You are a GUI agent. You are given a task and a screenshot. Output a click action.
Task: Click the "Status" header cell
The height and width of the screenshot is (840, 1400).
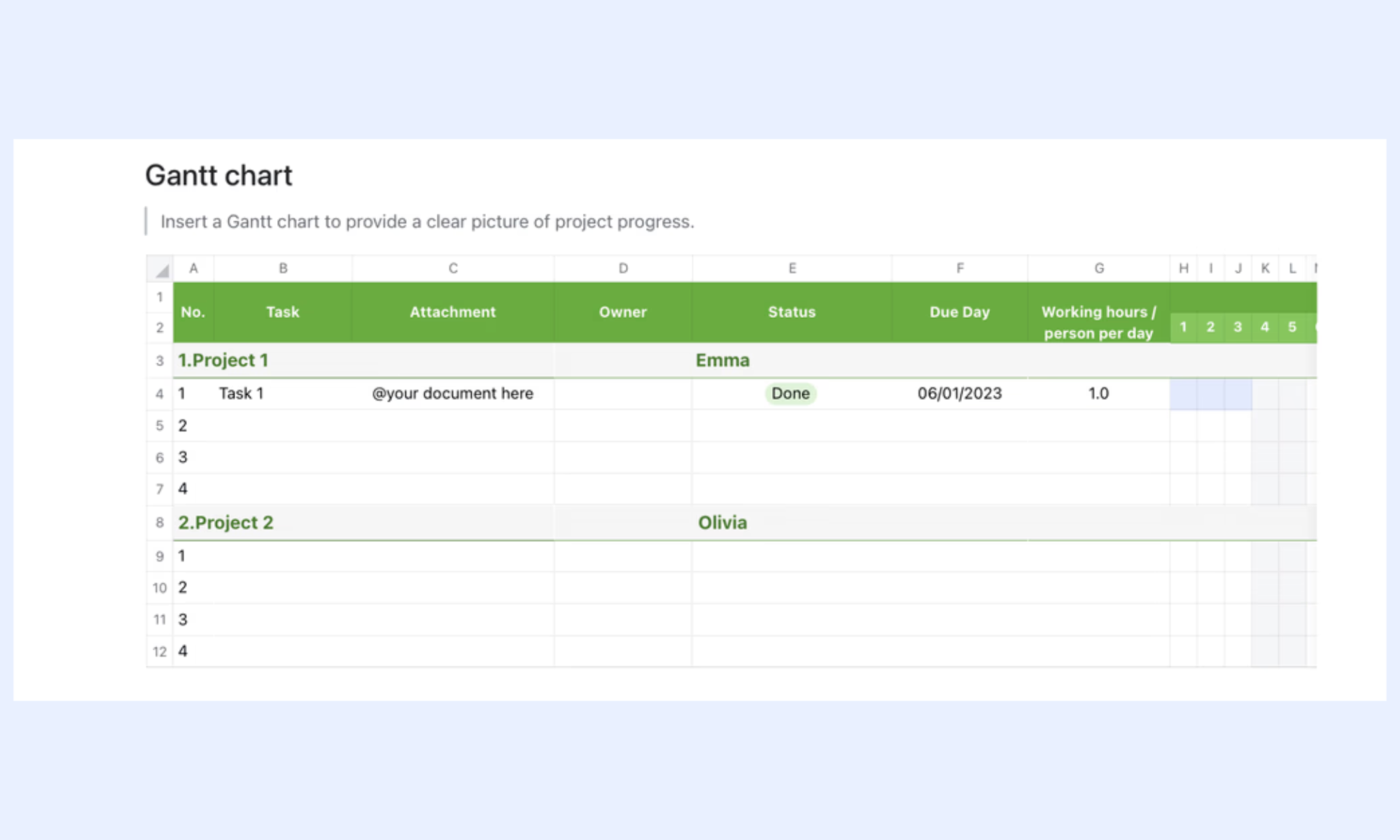(x=792, y=312)
